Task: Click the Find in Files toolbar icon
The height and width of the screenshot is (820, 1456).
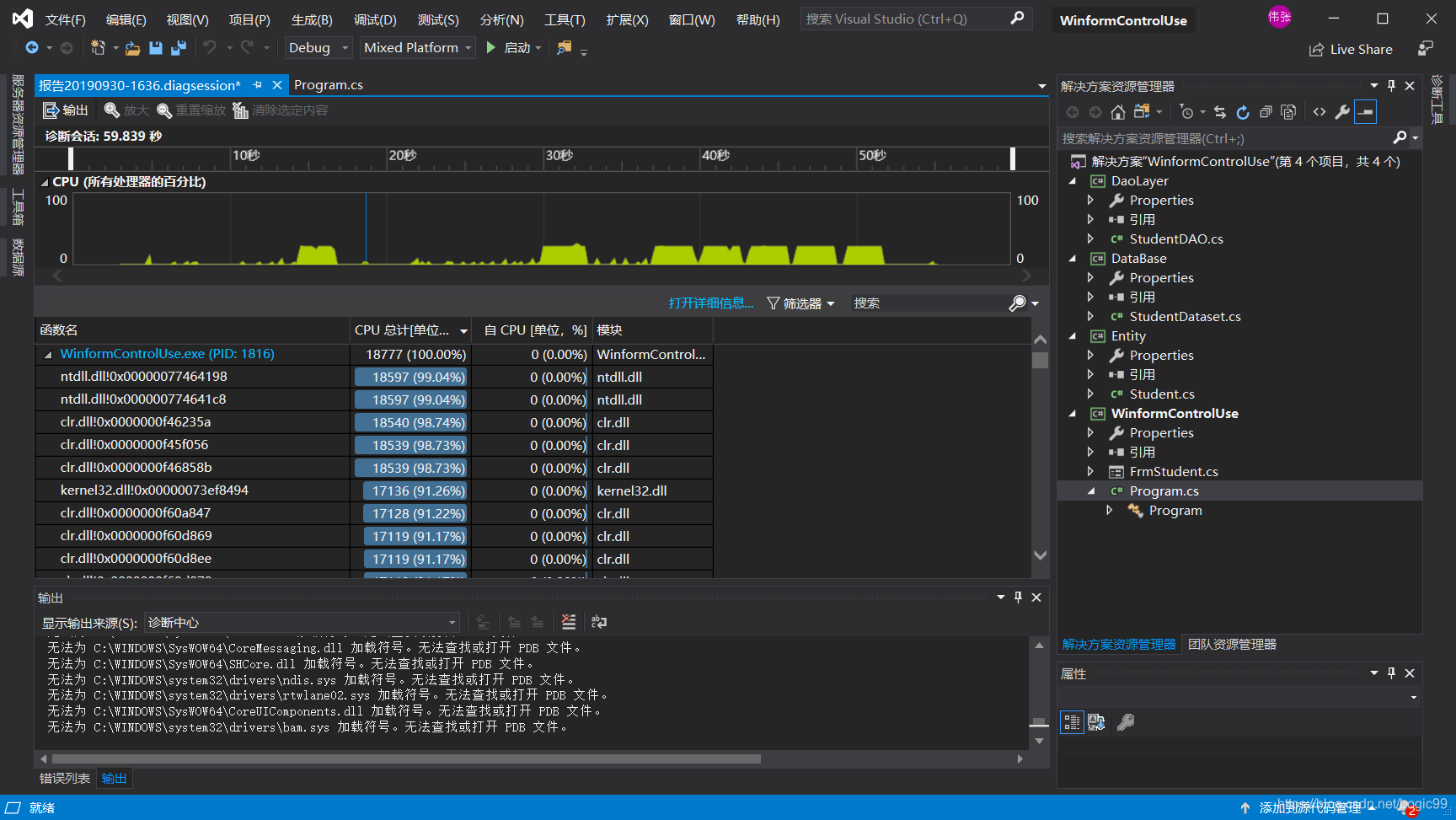Action: [564, 48]
